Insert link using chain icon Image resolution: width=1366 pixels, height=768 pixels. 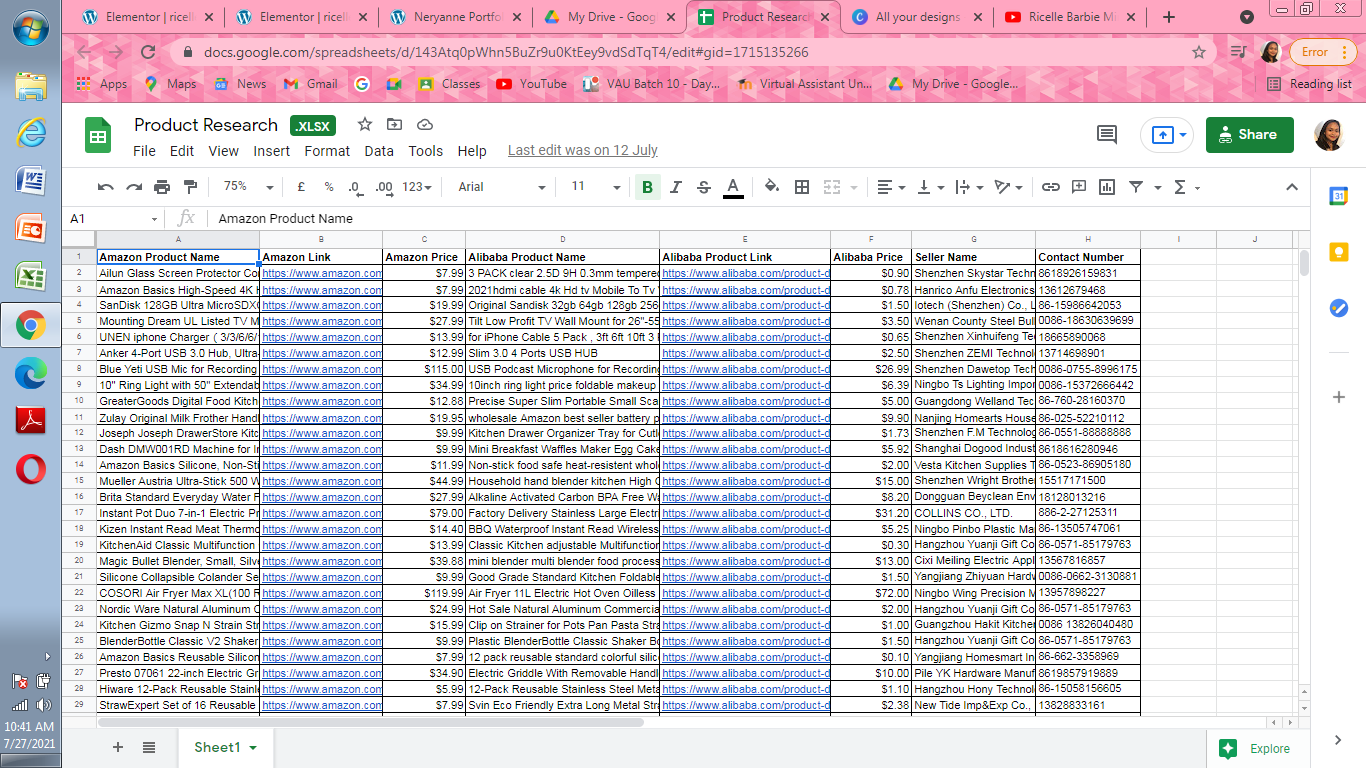point(1050,187)
